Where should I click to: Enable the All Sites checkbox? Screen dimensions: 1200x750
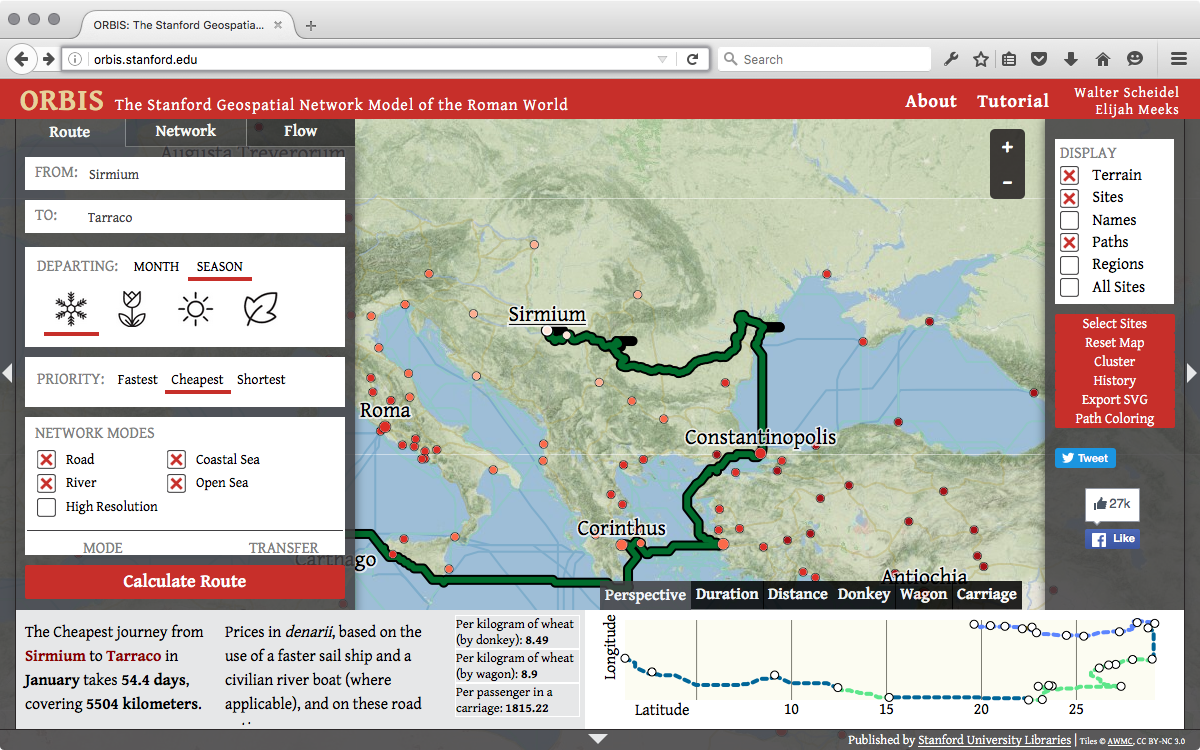pos(1070,287)
